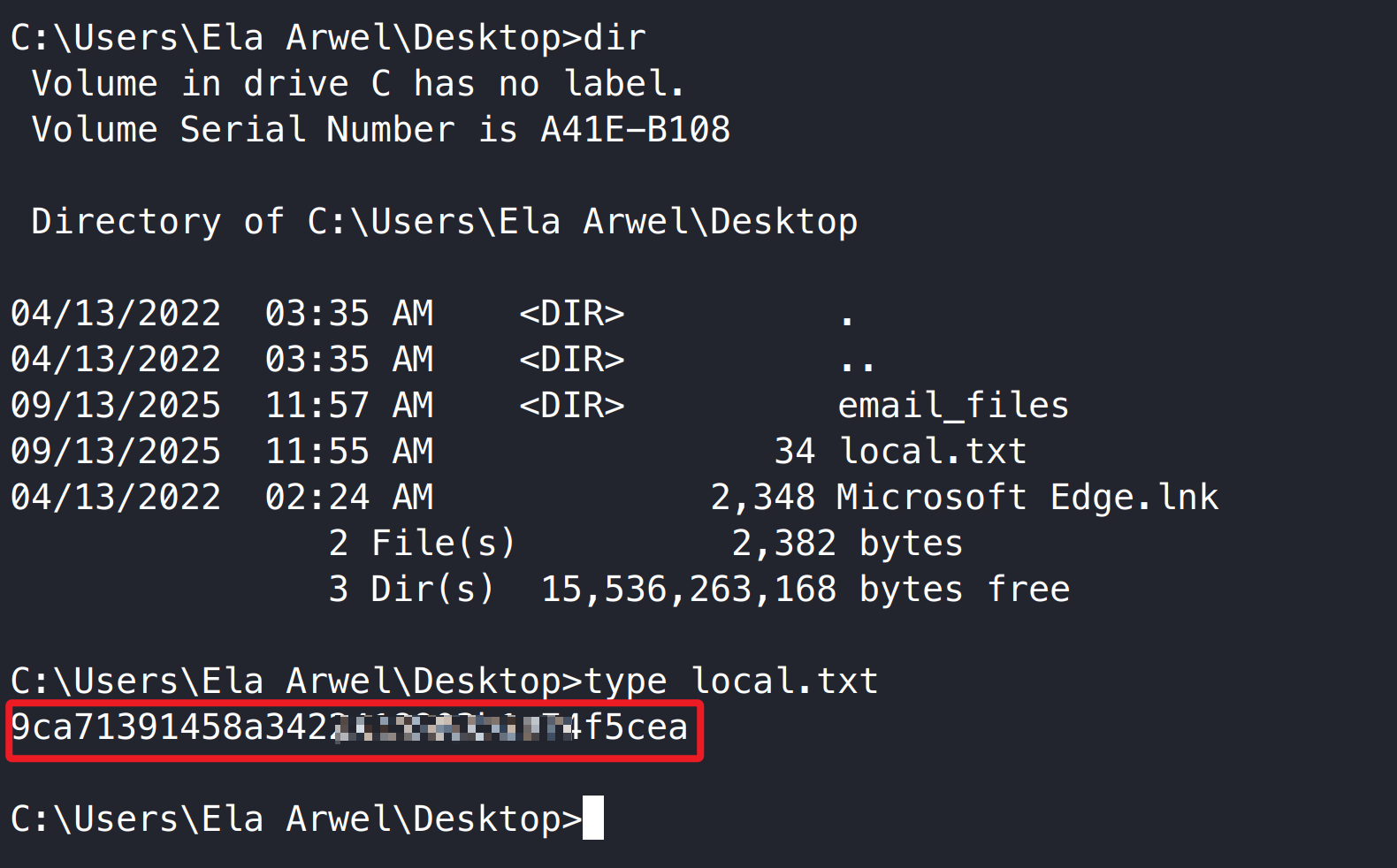Click the '2 File(s)' summary text
This screenshot has height=868, width=1397.
tap(422, 544)
